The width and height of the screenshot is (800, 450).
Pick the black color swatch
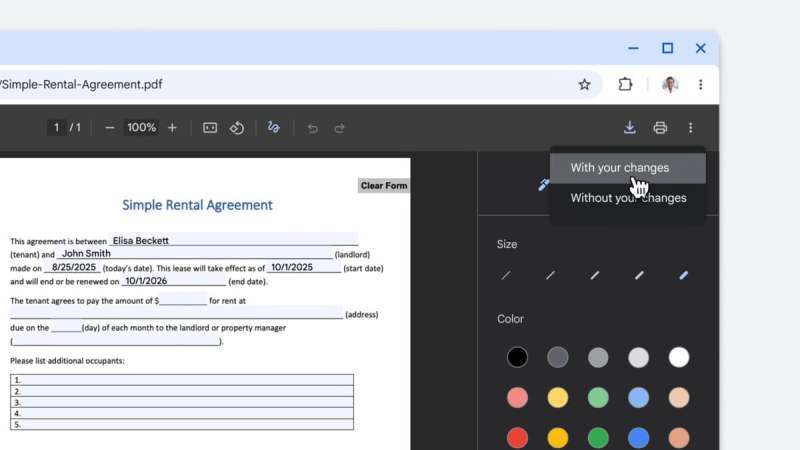(517, 357)
